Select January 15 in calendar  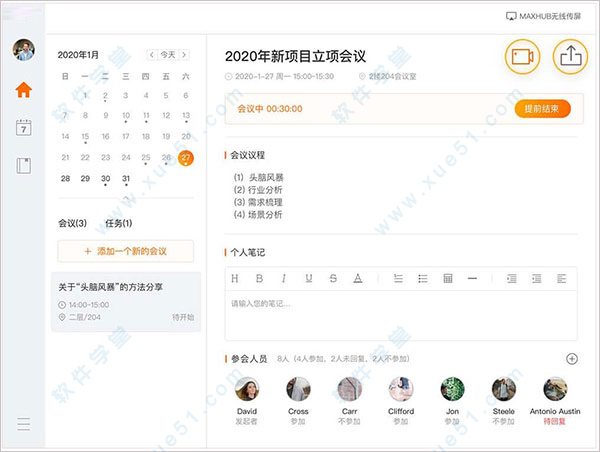click(85, 137)
